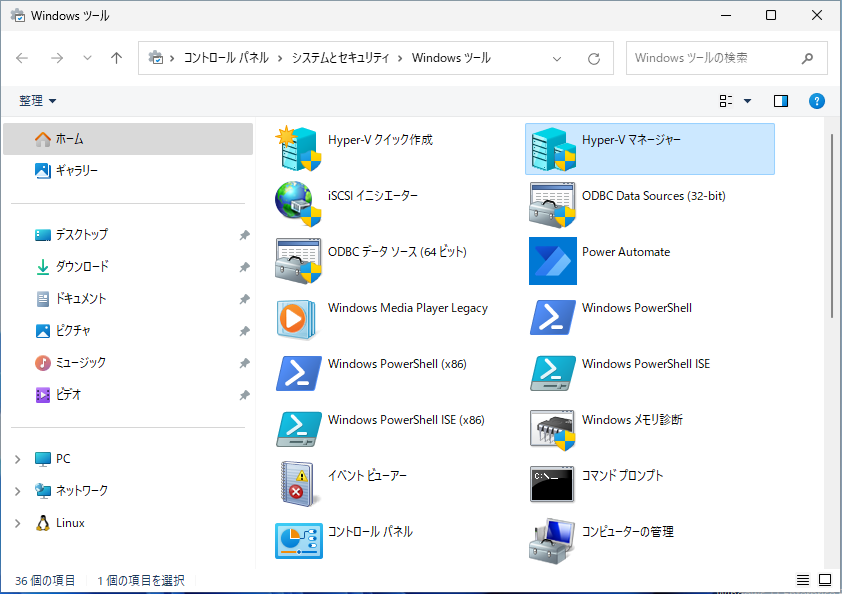This screenshot has height=594, width=842.
Task: Switch to details view in status bar
Action: point(803,580)
